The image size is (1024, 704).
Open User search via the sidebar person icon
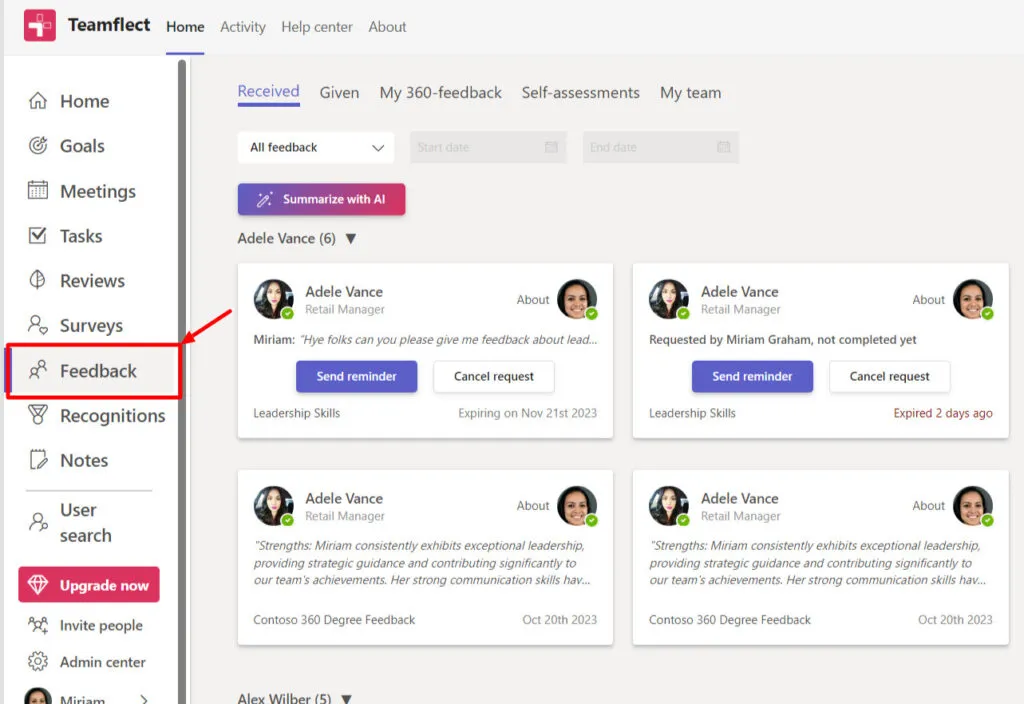click(x=38, y=522)
